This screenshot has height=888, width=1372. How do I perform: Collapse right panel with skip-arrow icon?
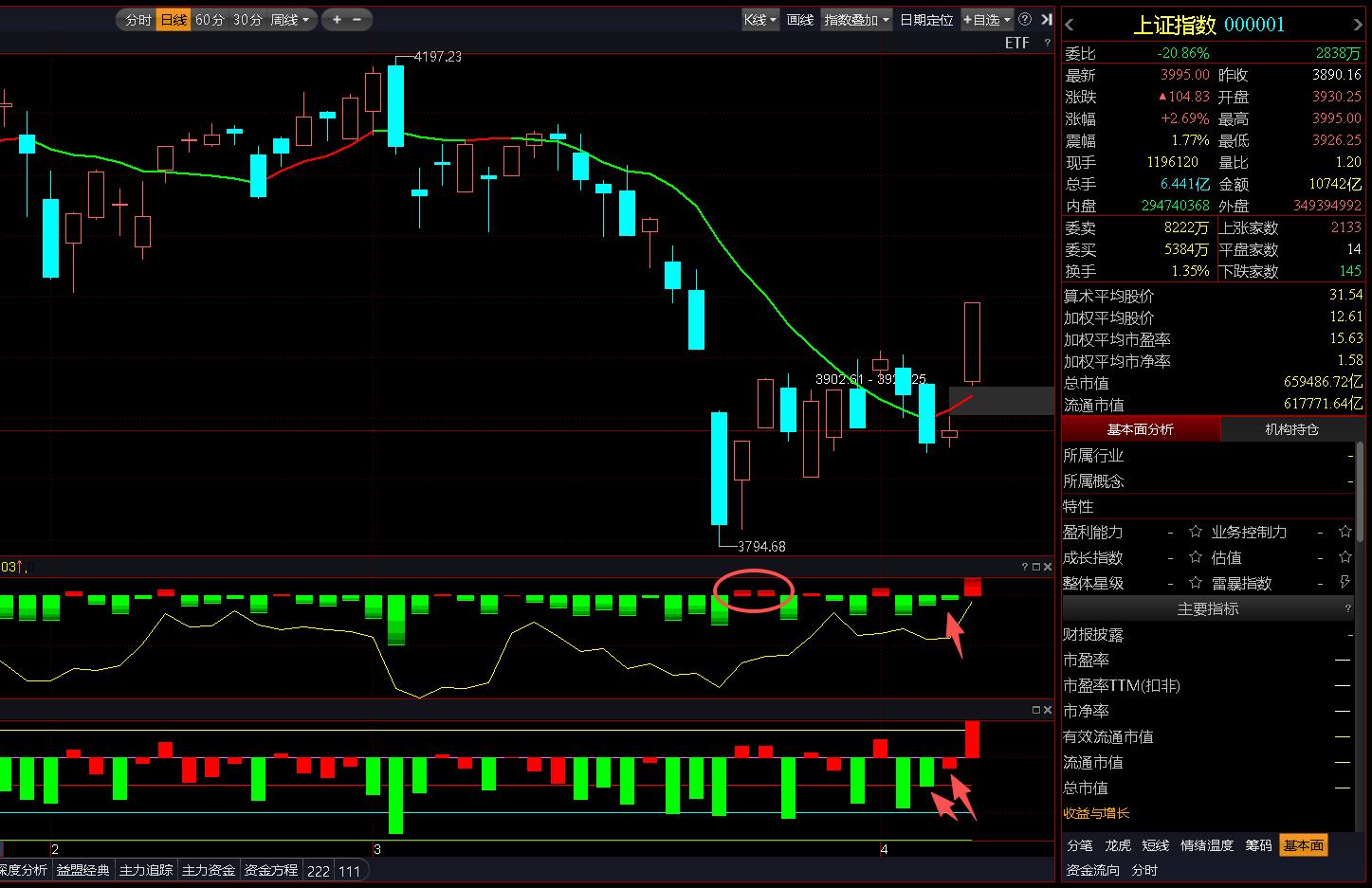[1046, 19]
